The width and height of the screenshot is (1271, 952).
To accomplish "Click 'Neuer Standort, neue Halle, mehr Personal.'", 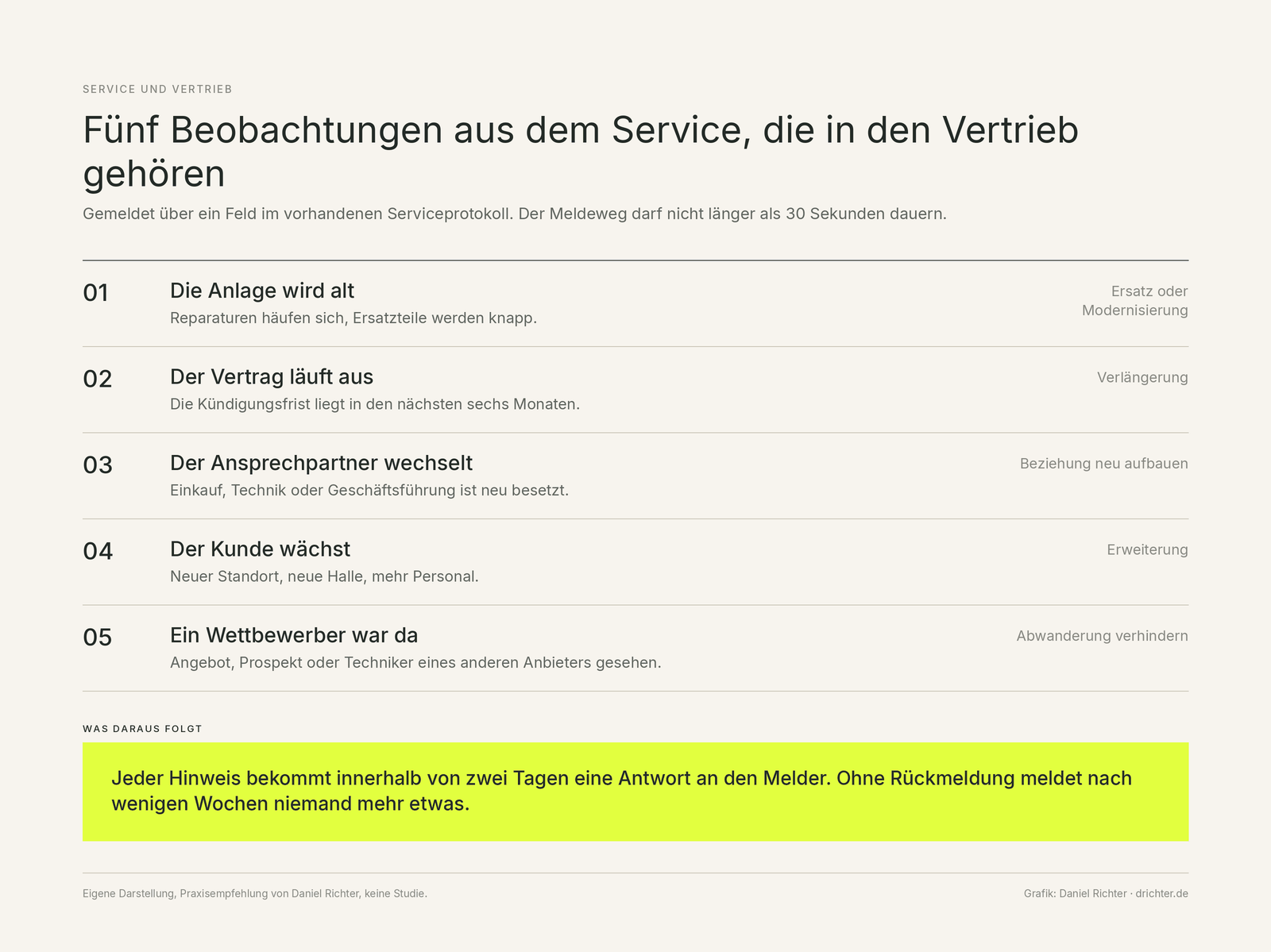I will pos(324,576).
